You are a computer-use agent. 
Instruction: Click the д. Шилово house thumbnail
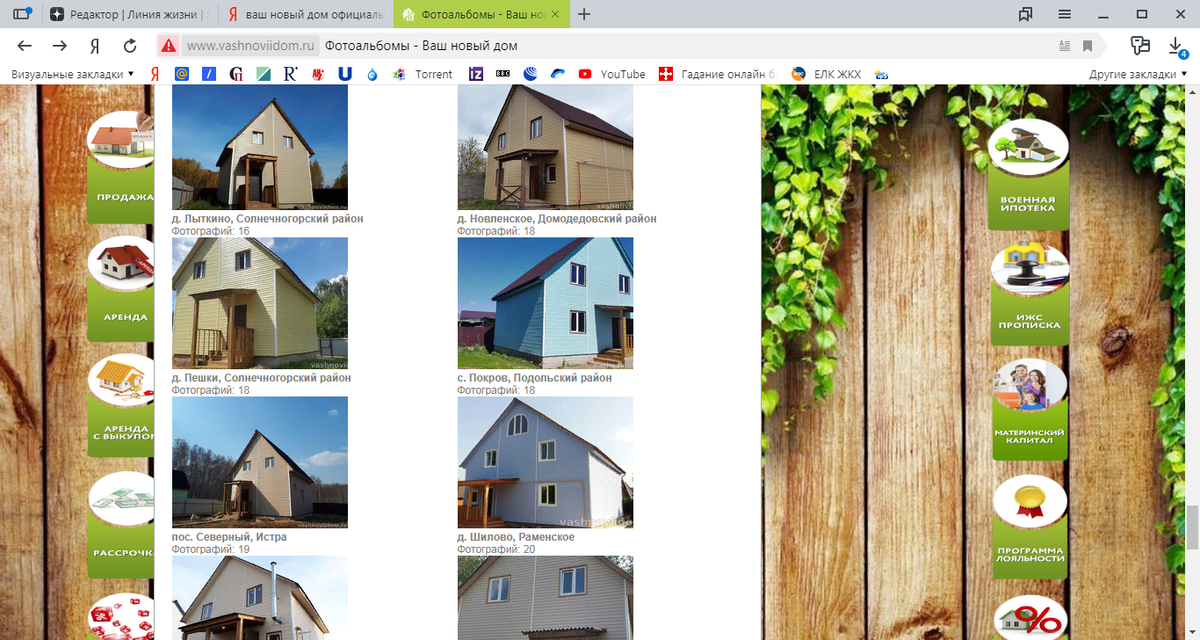click(x=545, y=463)
